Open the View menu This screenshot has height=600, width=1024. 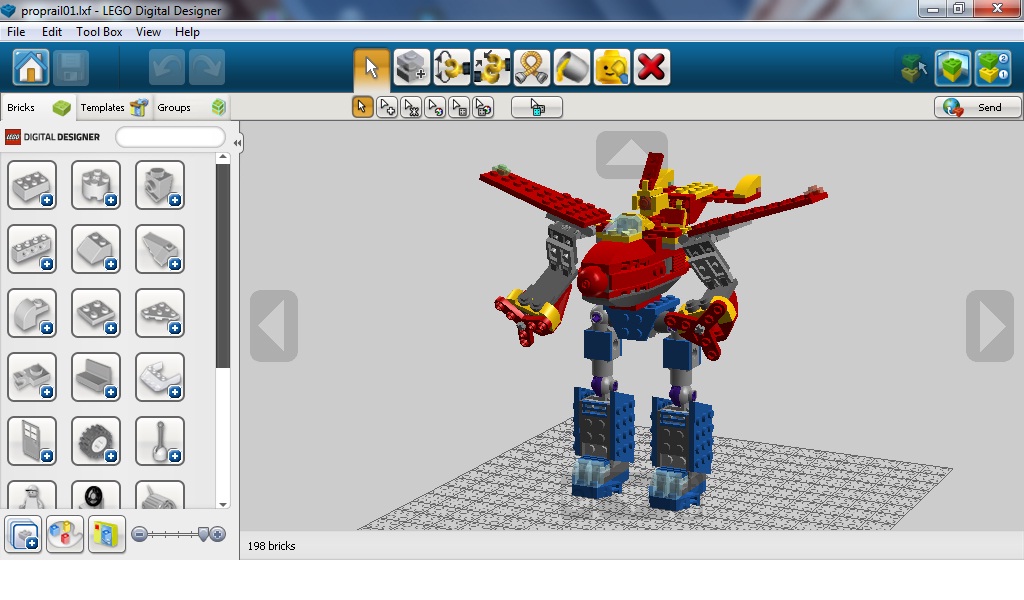click(x=148, y=31)
